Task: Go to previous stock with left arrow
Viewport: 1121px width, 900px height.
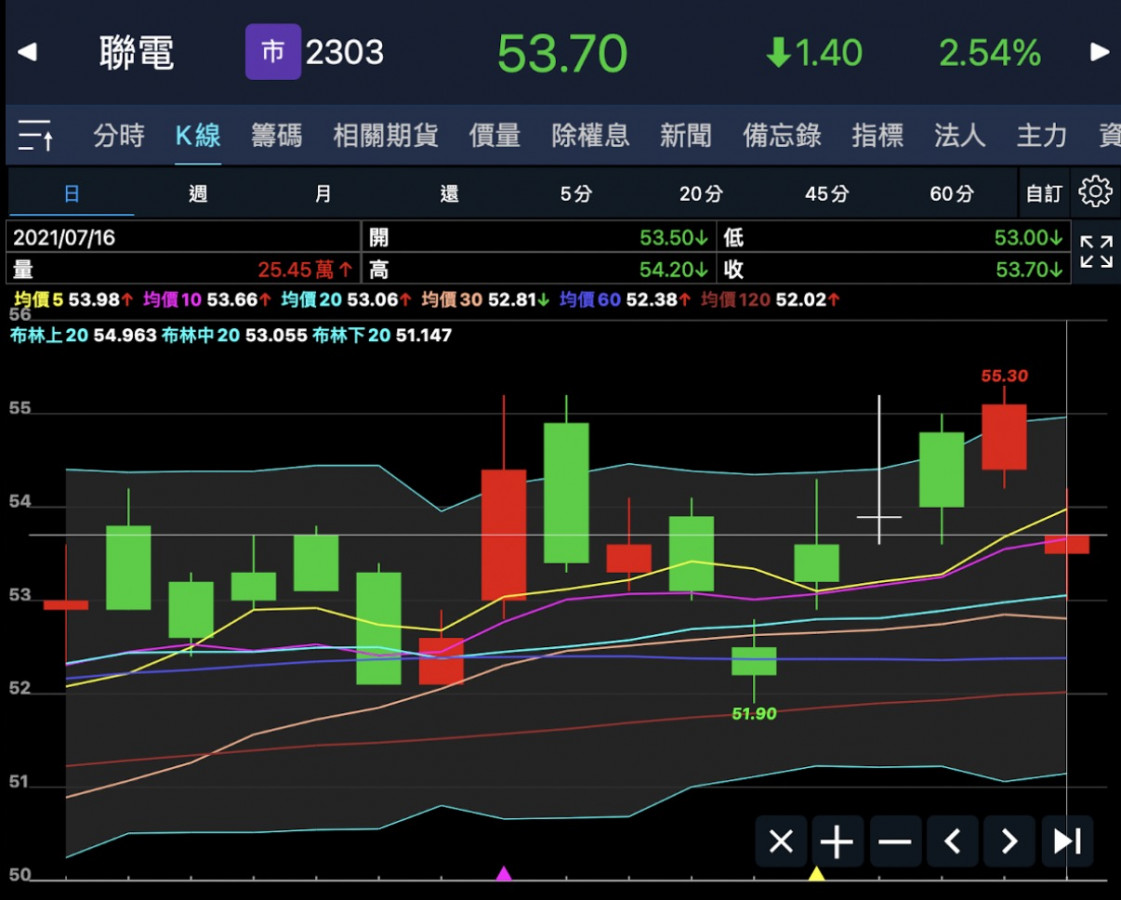Action: [x=27, y=52]
